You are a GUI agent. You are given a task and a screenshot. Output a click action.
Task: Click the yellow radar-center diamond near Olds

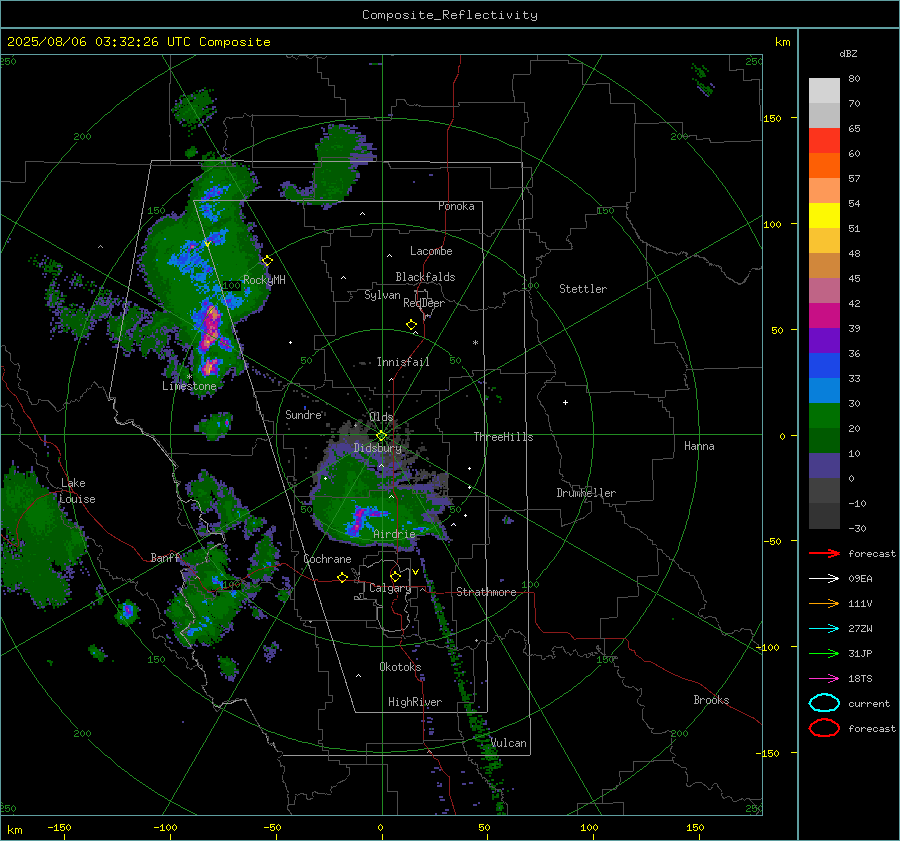click(x=381, y=436)
